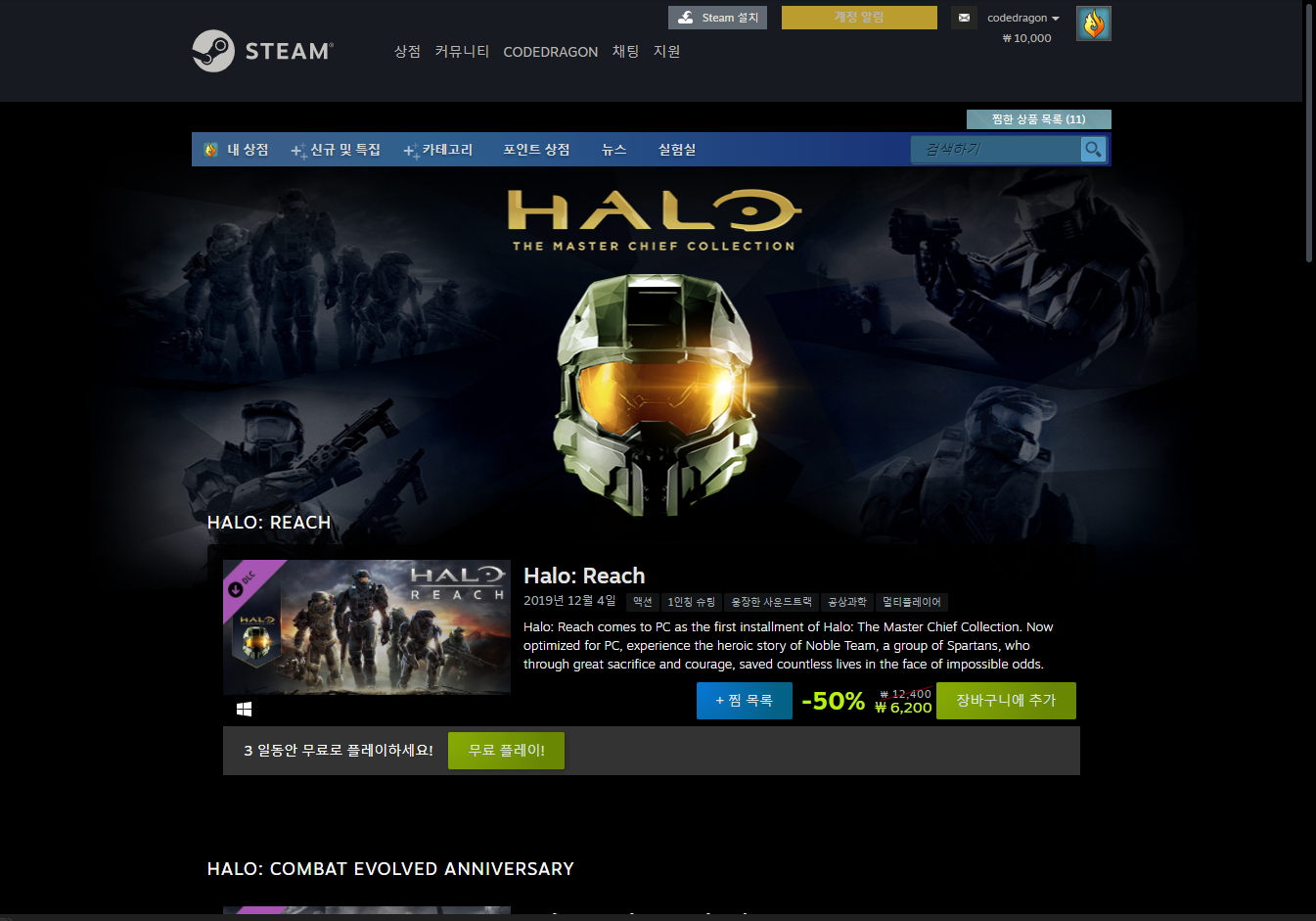Open the 내 상점 tab
The image size is (1316, 921).
coord(248,150)
